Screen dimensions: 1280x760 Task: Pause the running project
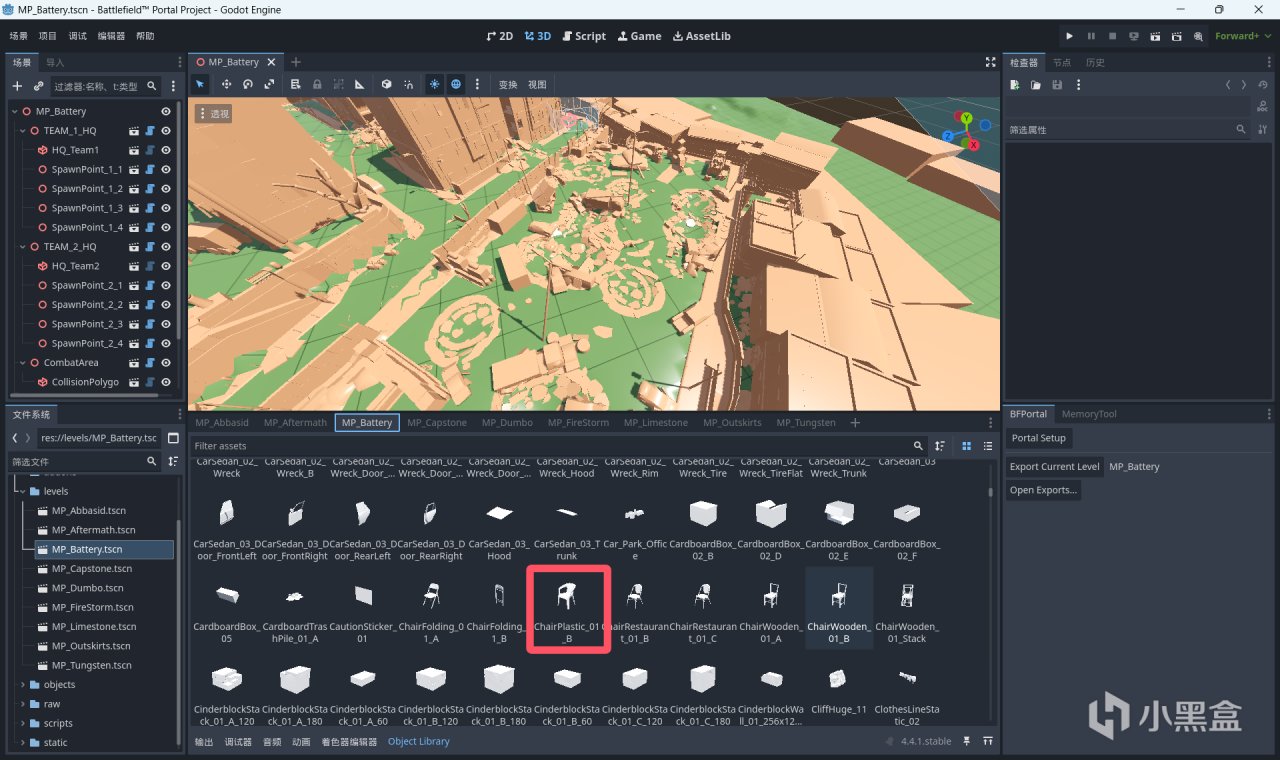click(x=1091, y=36)
